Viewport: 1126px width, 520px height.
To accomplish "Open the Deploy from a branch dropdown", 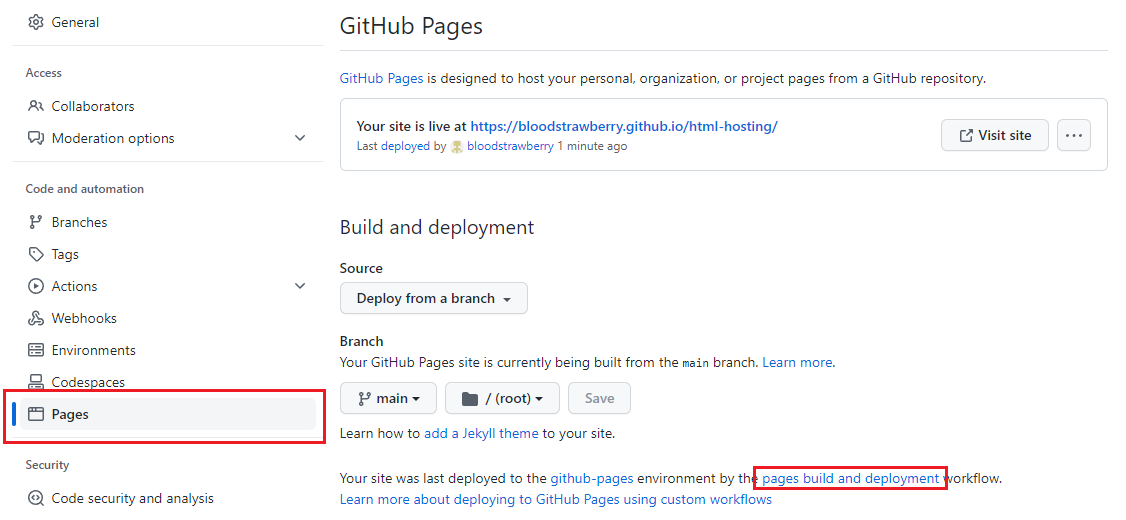I will [434, 298].
